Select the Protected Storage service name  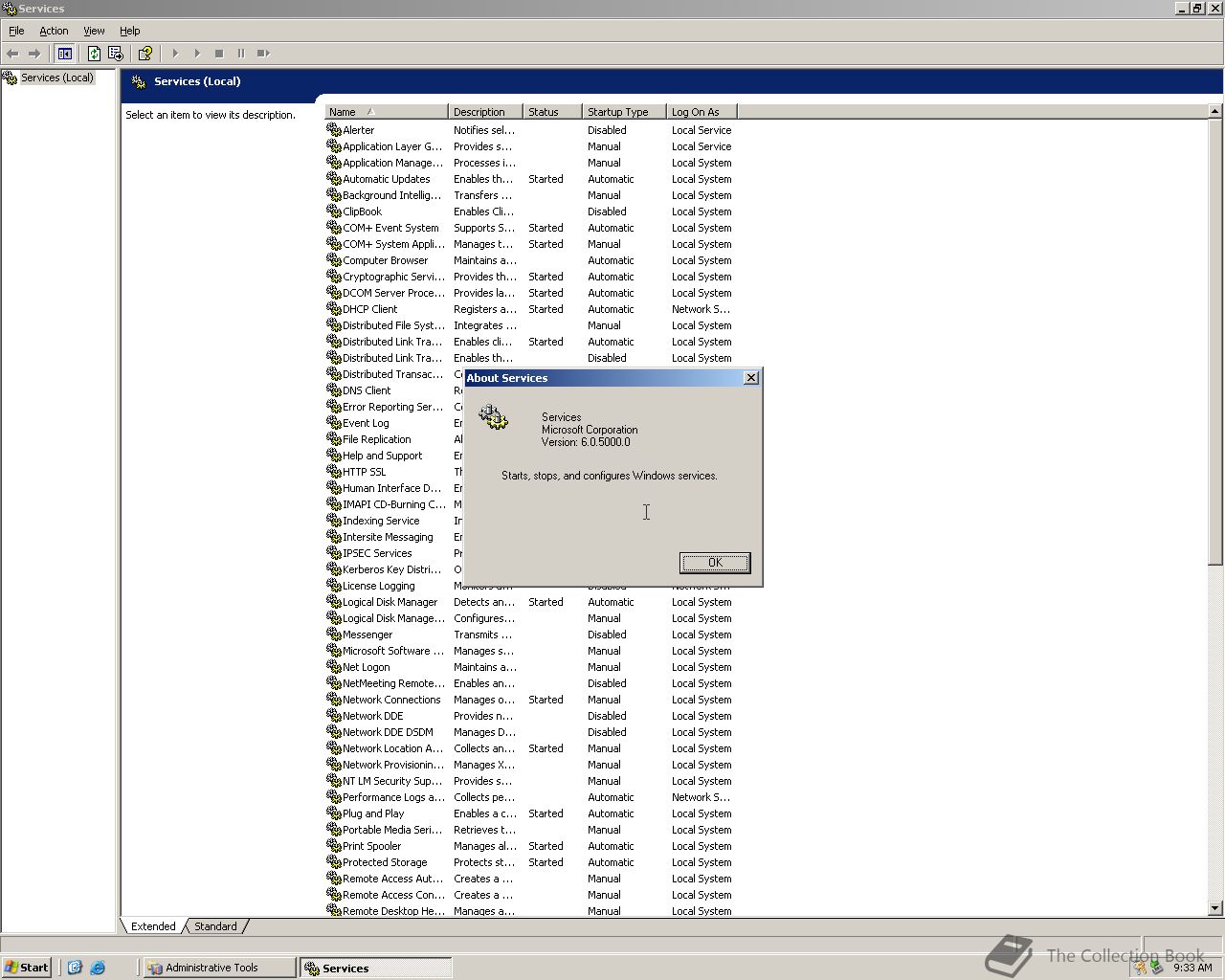click(385, 862)
